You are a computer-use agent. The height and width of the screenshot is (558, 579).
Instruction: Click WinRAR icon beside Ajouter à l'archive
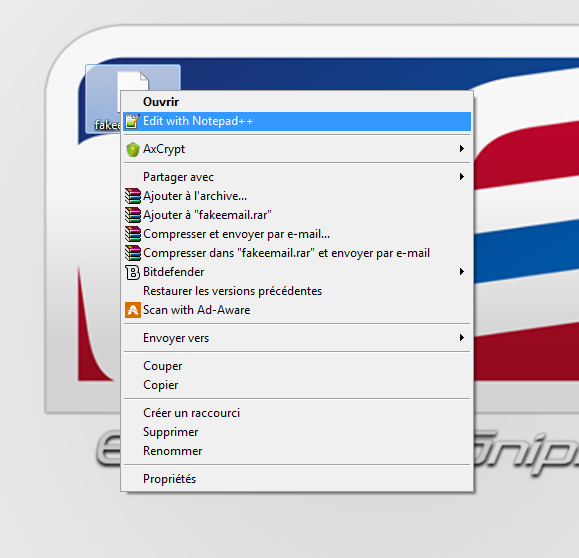point(133,196)
